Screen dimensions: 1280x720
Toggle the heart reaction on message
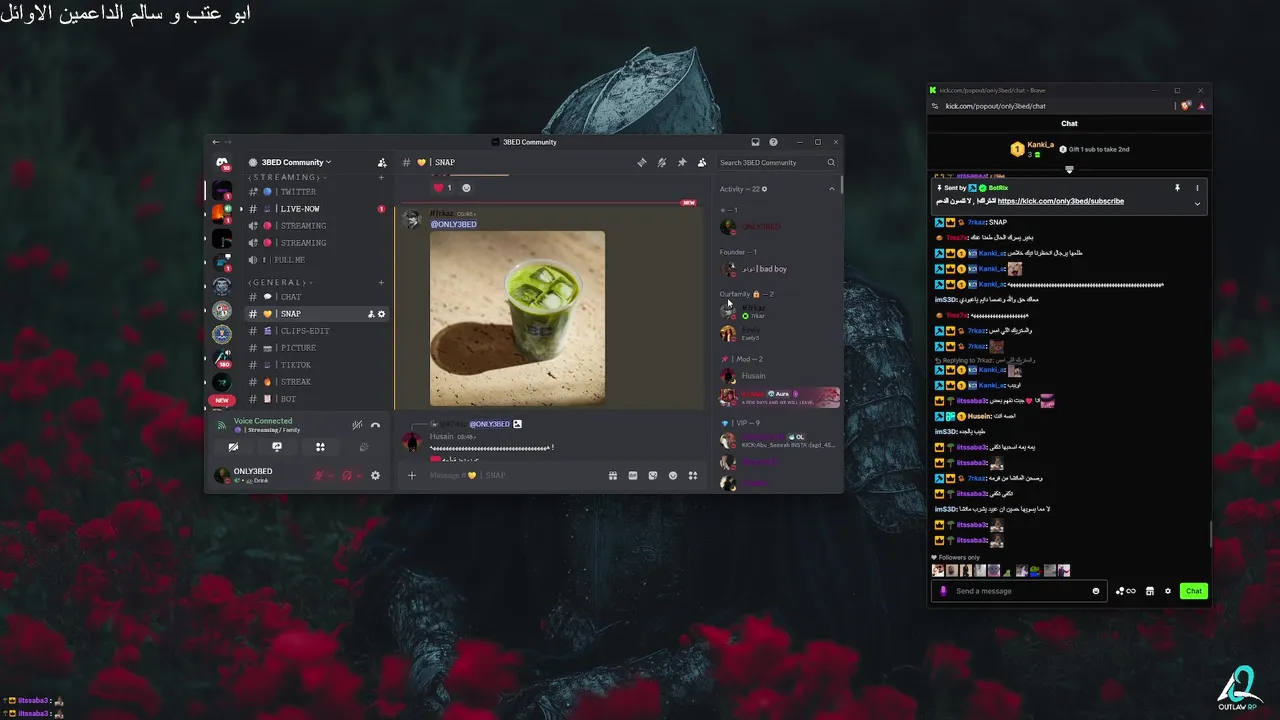tap(443, 188)
